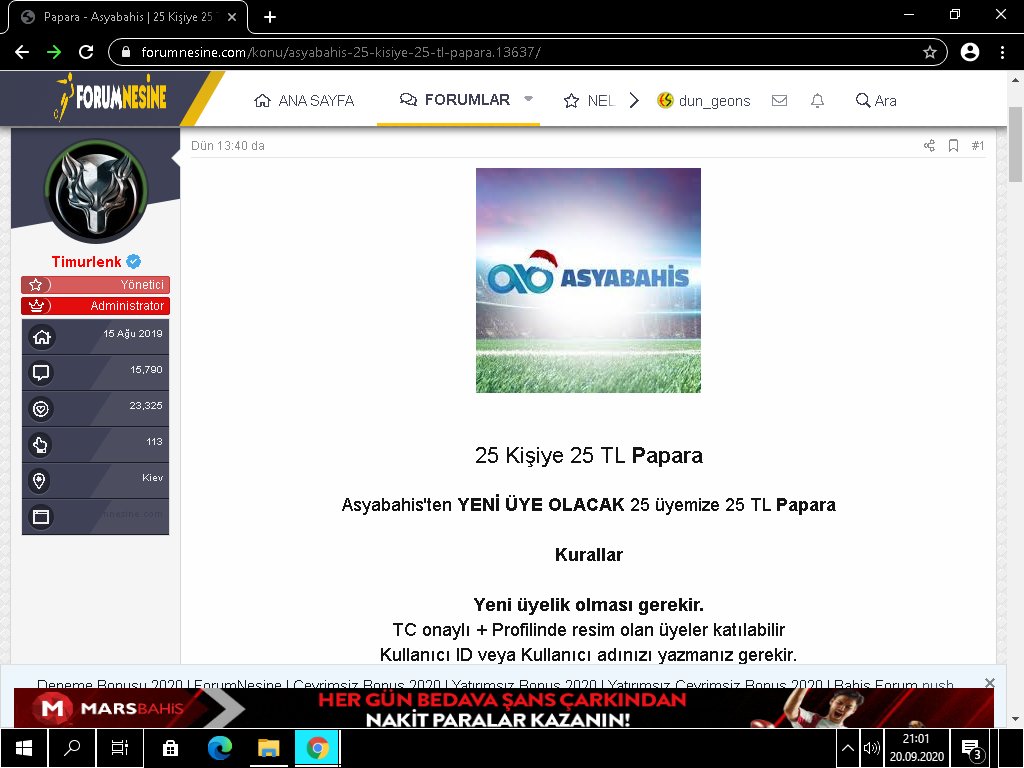Open the NEL starred nav item
The image size is (1024, 768).
tap(588, 101)
